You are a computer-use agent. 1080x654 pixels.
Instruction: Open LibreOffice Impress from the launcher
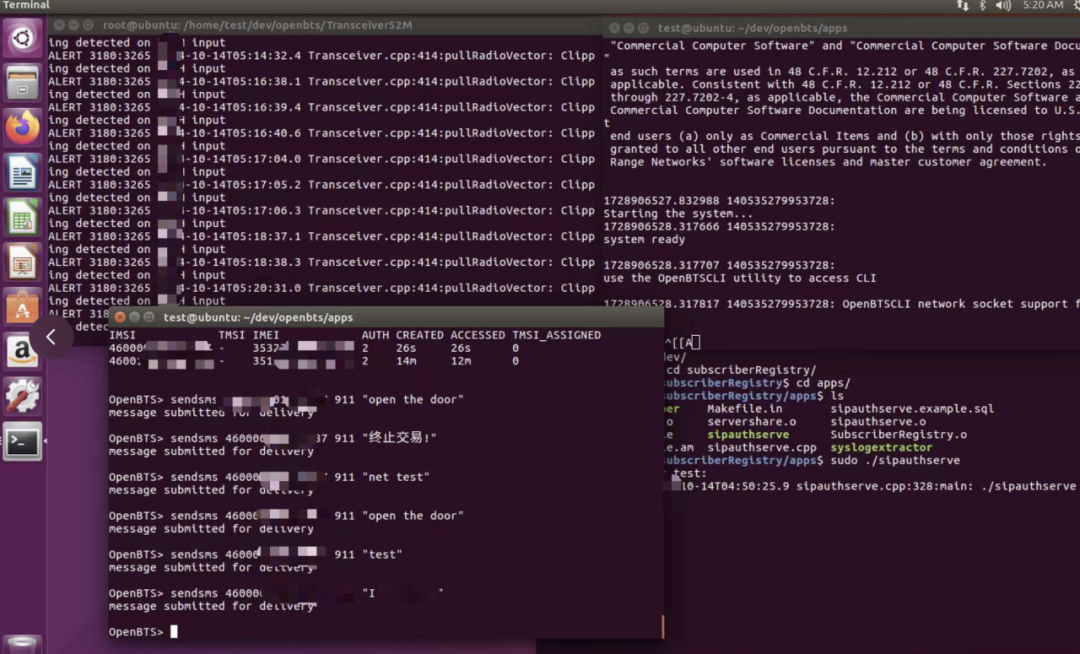tap(22, 262)
